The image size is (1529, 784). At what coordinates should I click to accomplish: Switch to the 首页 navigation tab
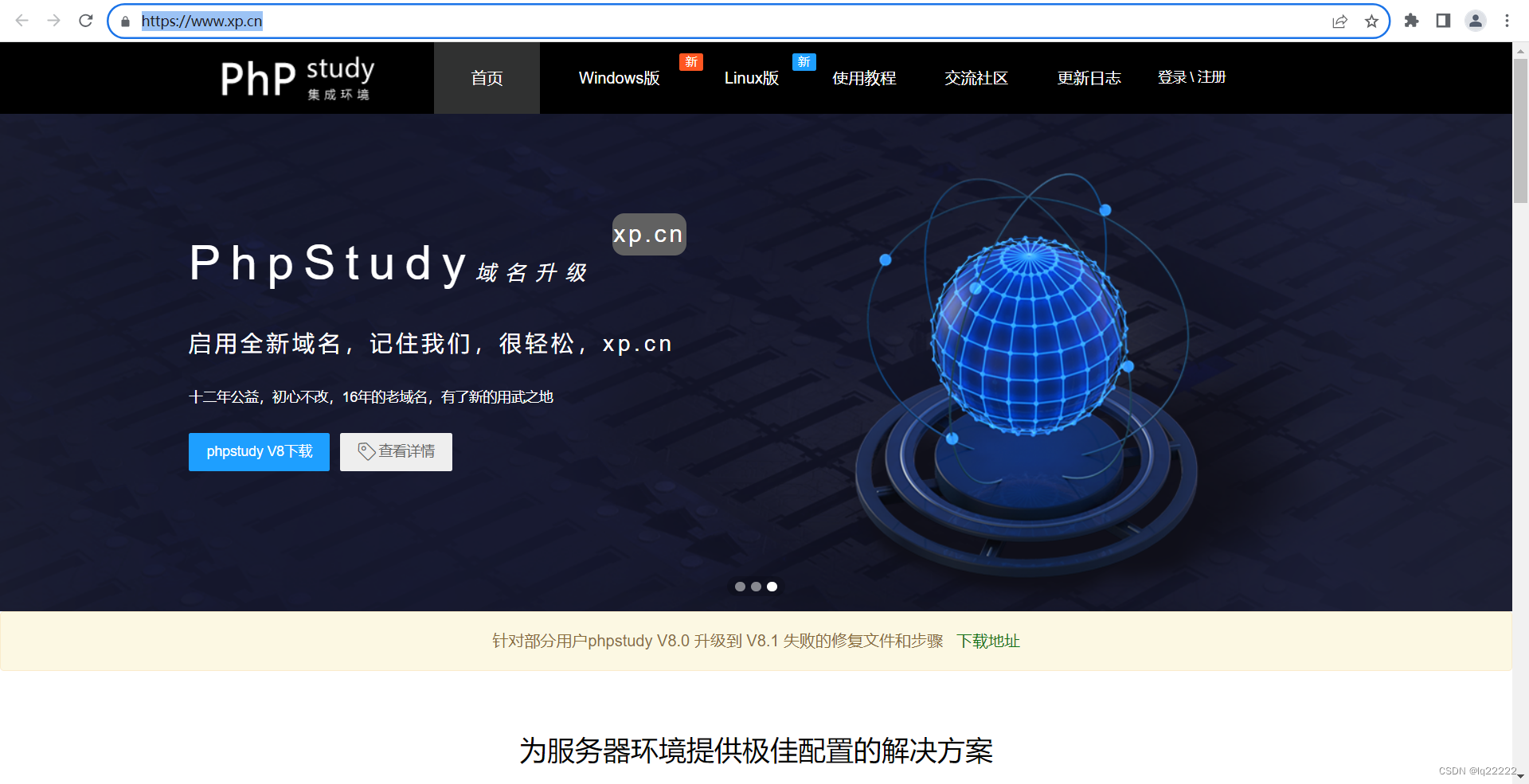[x=487, y=78]
